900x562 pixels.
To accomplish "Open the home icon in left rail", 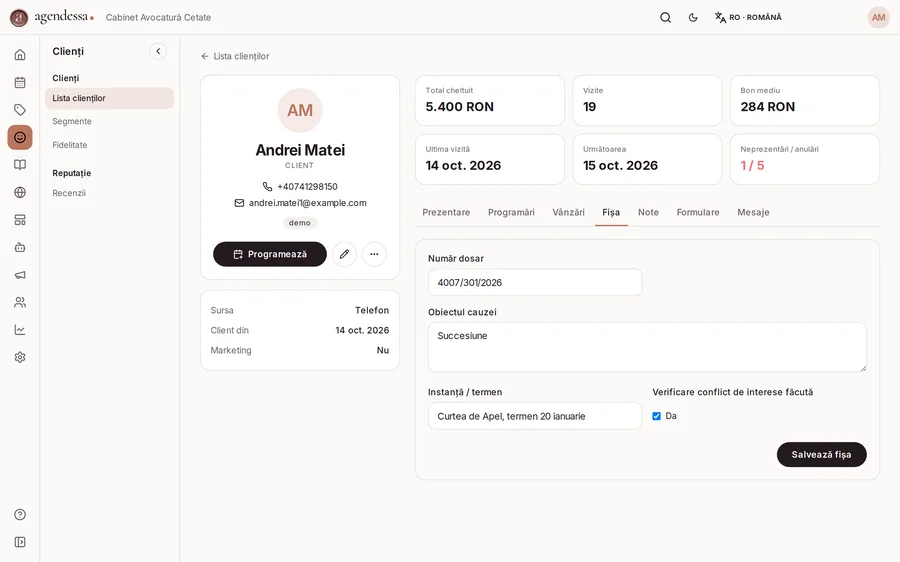I will (x=20, y=55).
